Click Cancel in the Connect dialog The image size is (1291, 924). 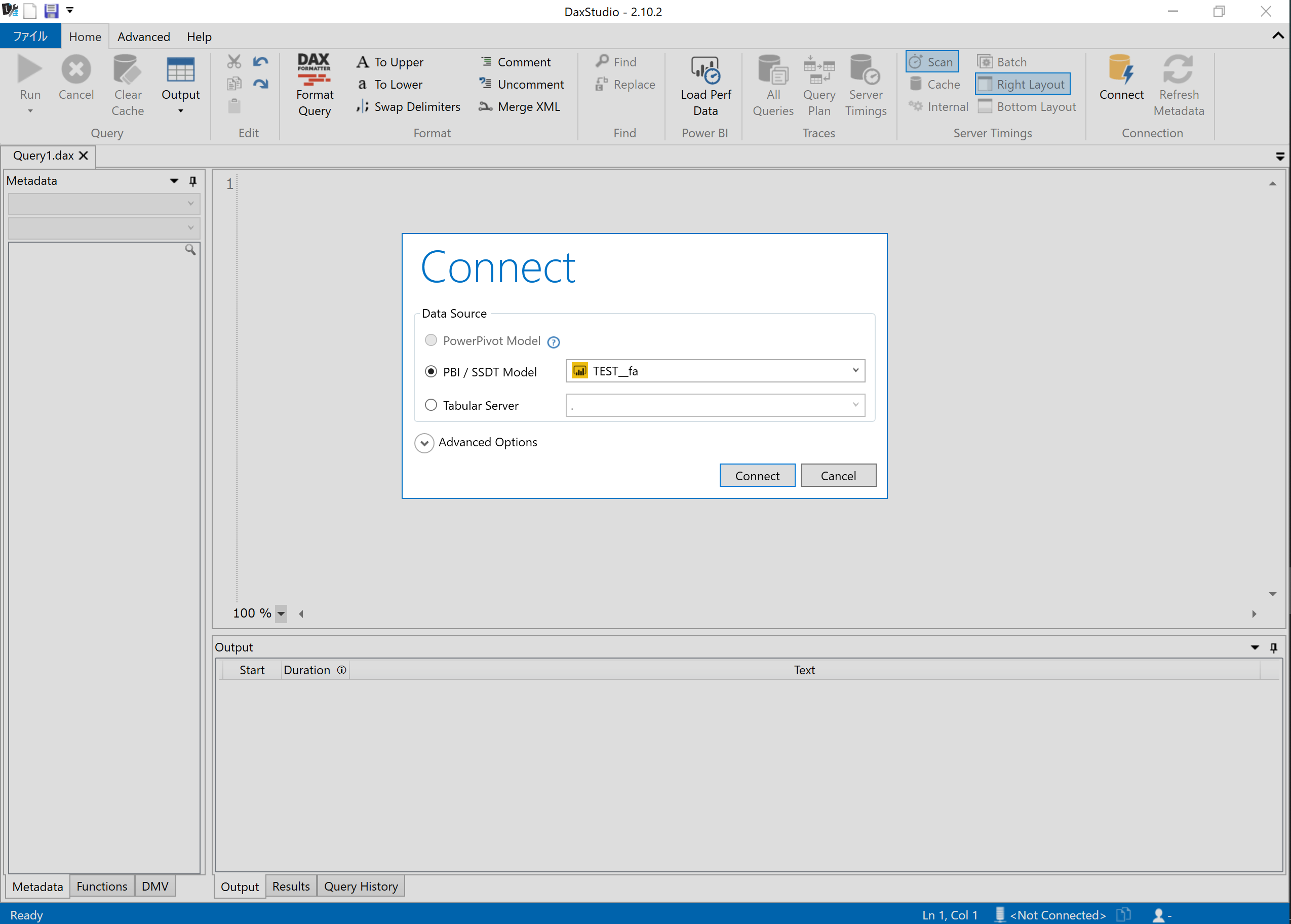pyautogui.click(x=838, y=475)
